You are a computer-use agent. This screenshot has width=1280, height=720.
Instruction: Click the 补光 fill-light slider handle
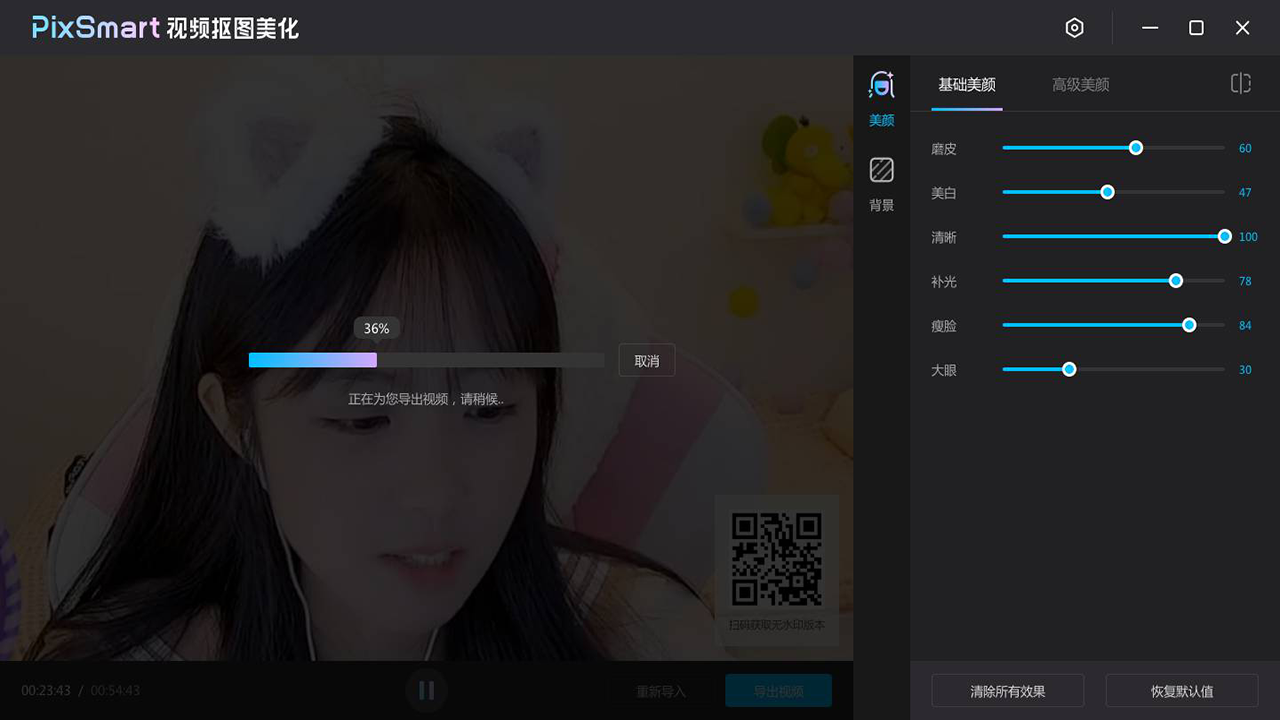click(1175, 281)
